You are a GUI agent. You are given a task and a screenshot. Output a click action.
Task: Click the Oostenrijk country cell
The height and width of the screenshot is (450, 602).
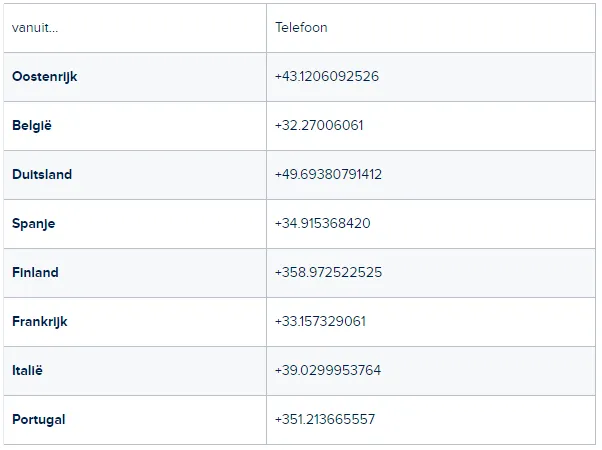coord(135,77)
